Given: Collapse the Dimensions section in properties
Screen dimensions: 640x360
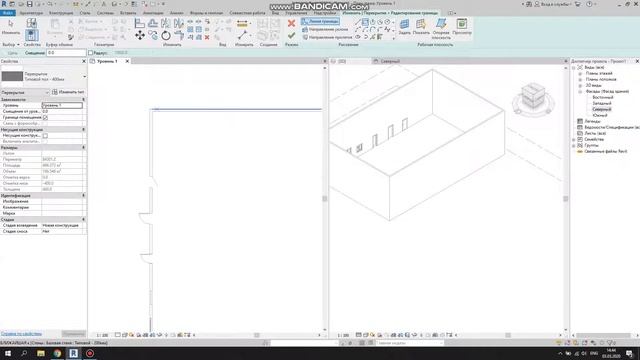Looking at the screenshot, I should 83,147.
